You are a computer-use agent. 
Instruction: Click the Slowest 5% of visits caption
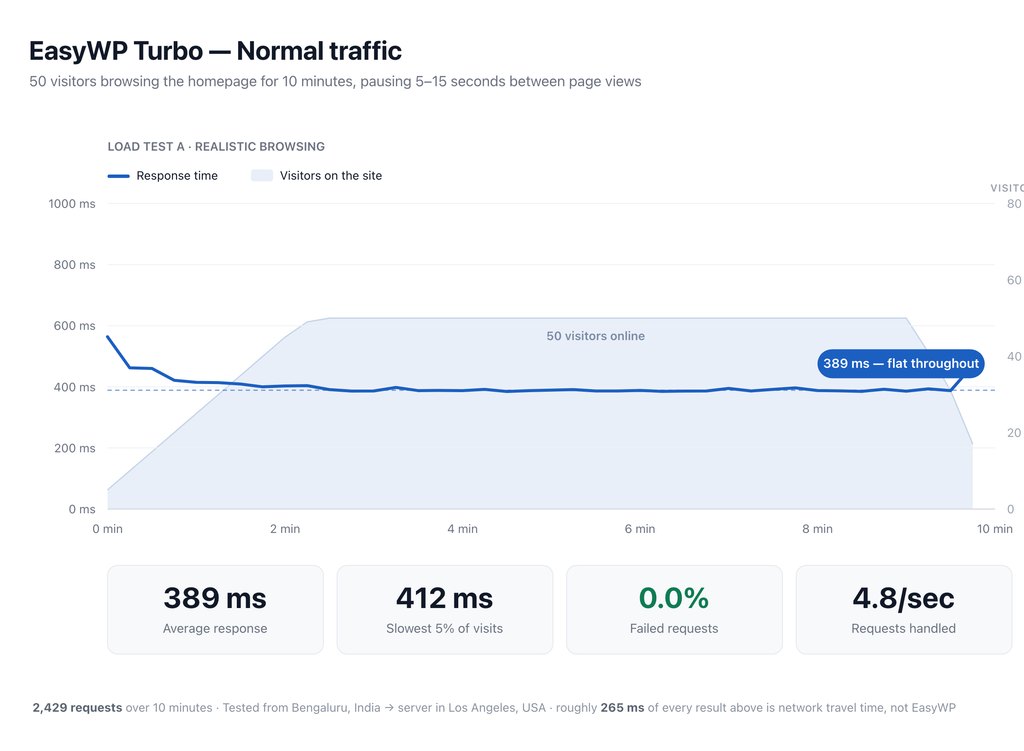[445, 628]
